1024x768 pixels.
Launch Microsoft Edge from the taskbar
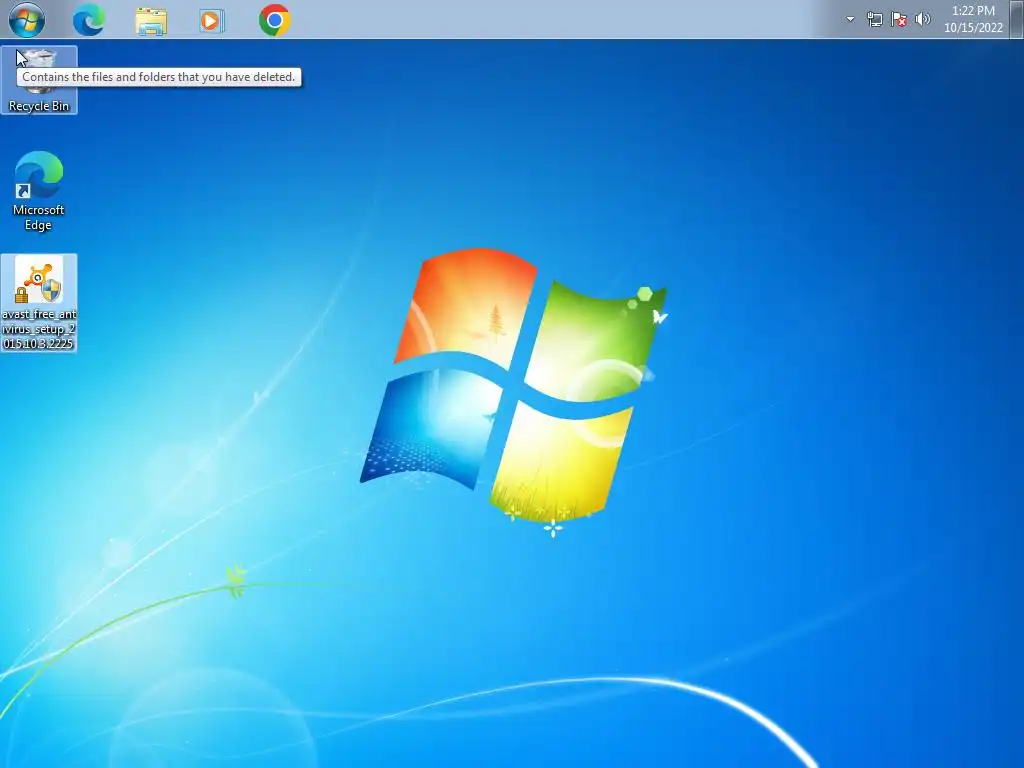[89, 20]
